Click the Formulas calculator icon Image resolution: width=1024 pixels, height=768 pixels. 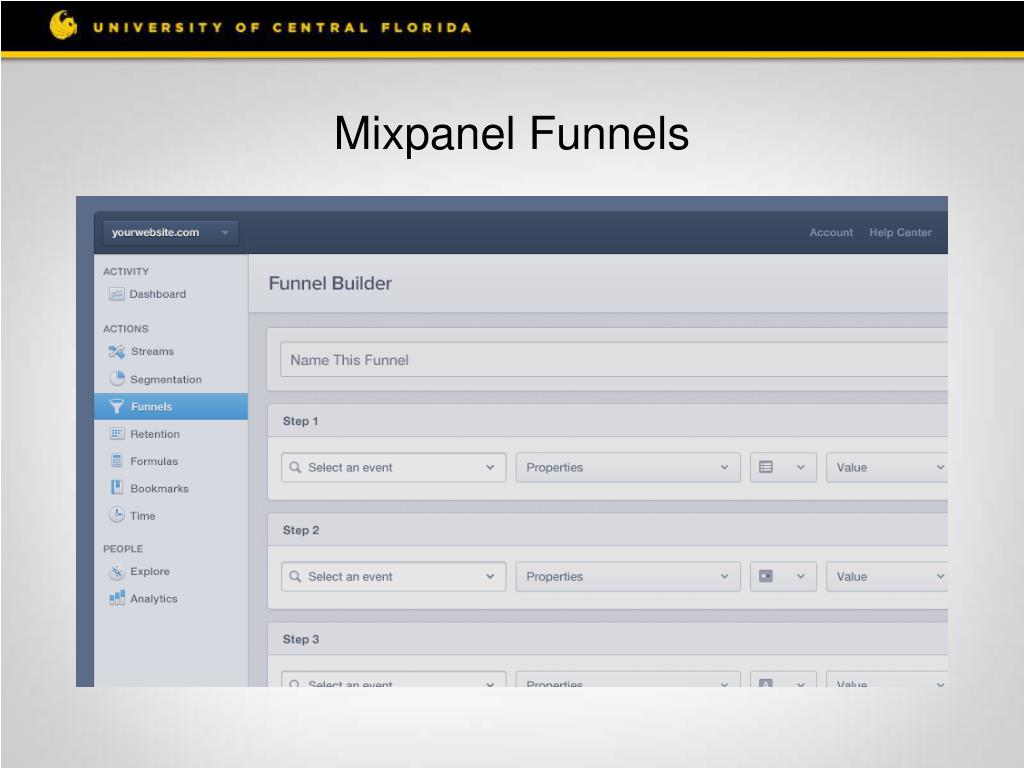(117, 461)
